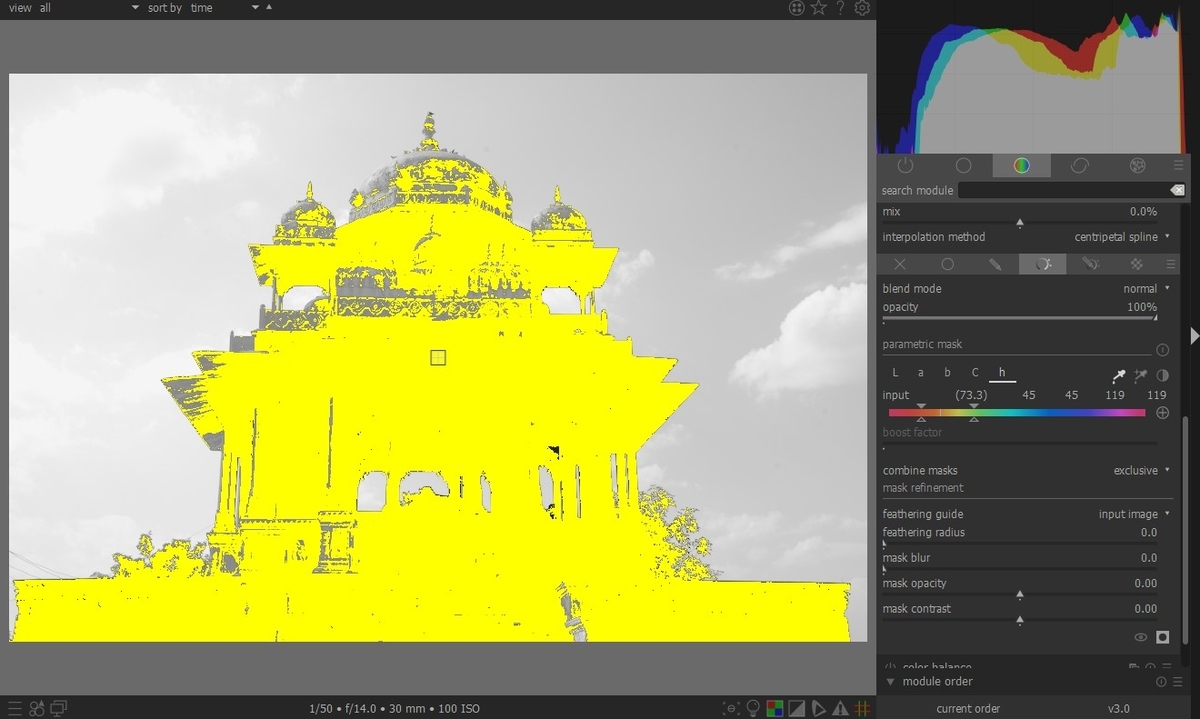Collapse the module order section
Screen dimensions: 1200x719
tap(891, 682)
